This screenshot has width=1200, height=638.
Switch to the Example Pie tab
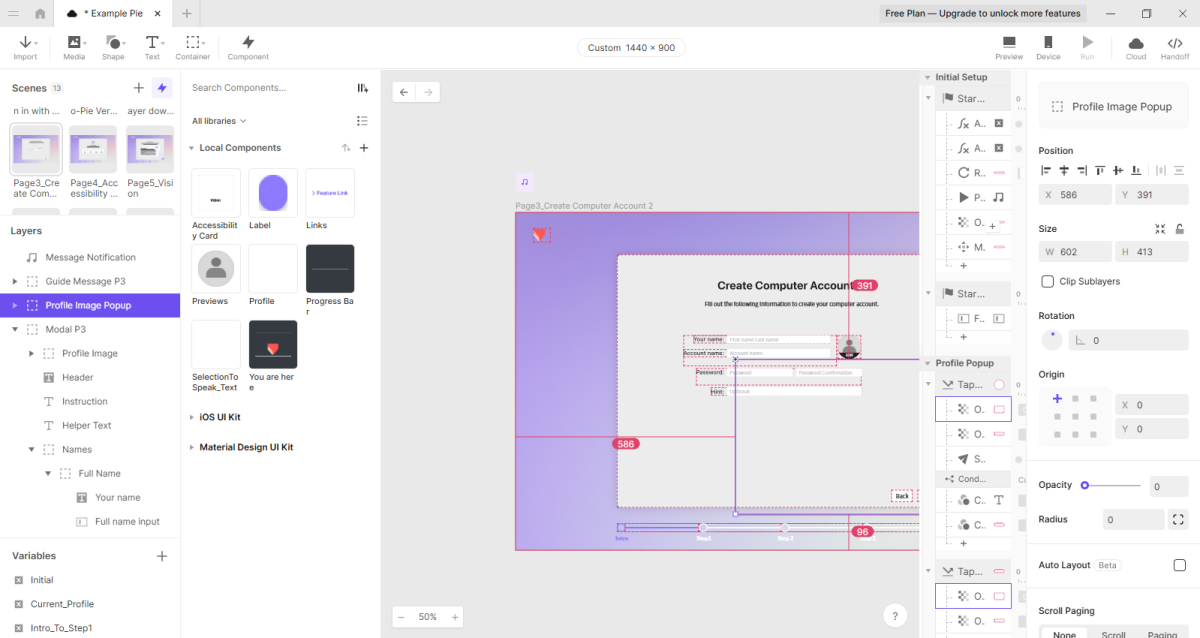pos(111,14)
